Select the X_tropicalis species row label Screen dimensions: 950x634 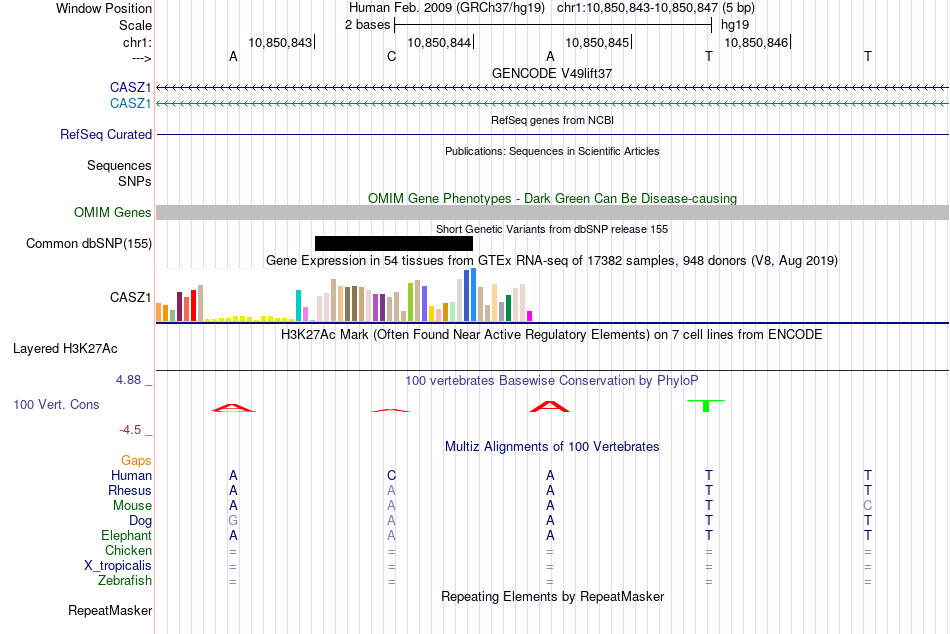(x=118, y=566)
